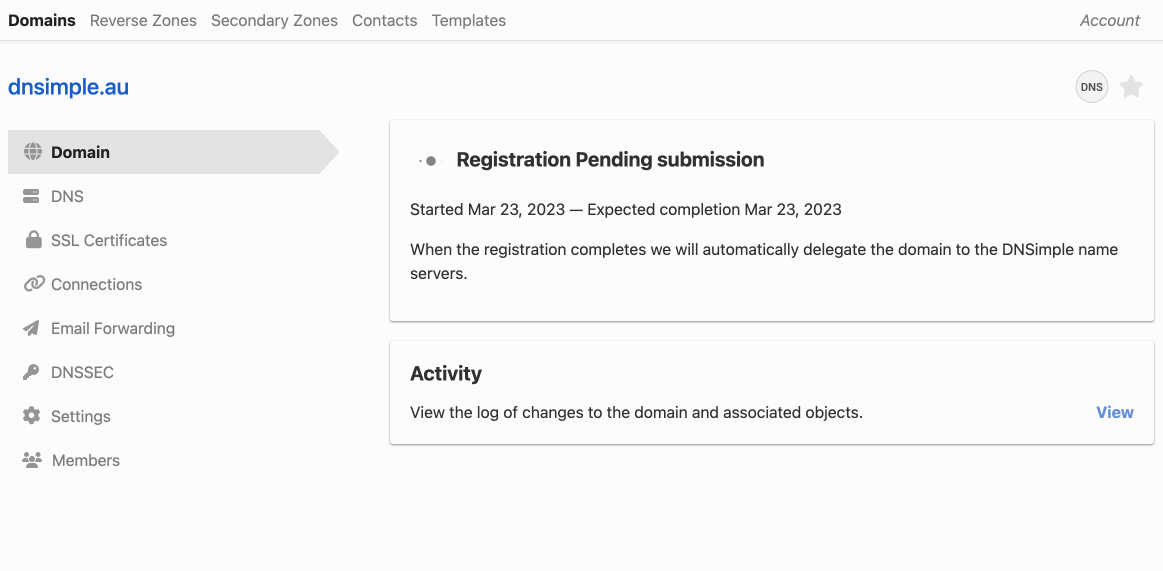Click the paper plane Email Forwarding icon
This screenshot has width=1163, height=571.
(x=32, y=328)
